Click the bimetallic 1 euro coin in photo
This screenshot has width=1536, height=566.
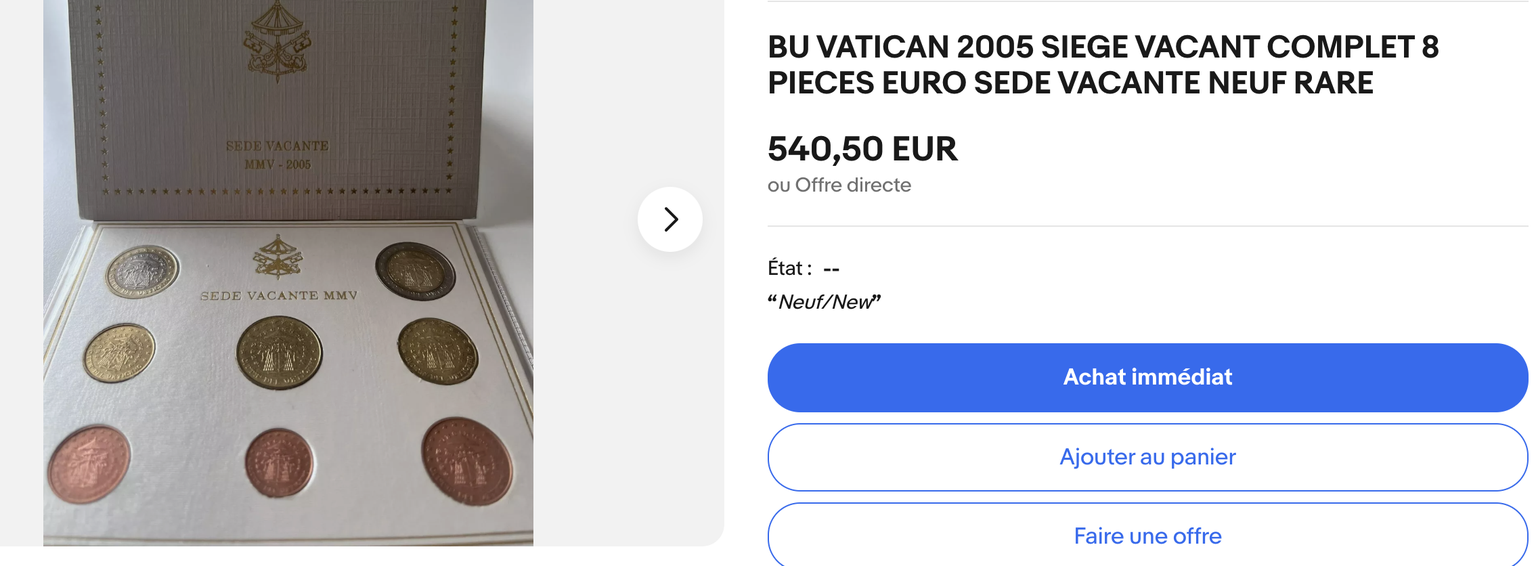pyautogui.click(x=143, y=271)
